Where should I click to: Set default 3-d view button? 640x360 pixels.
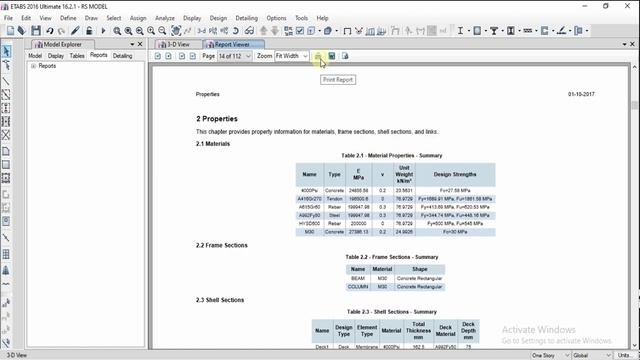[202, 31]
